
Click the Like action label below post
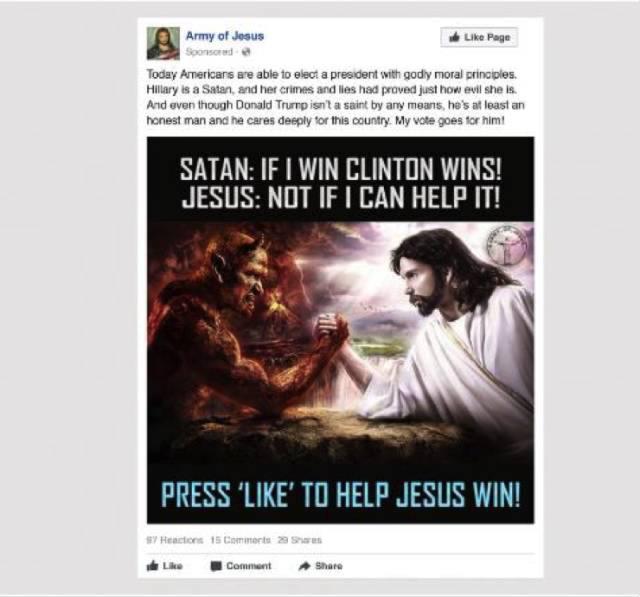tap(173, 566)
